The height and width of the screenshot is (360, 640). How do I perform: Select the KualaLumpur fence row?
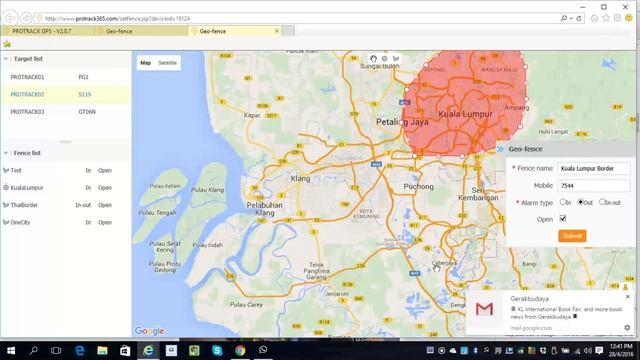[66, 188]
